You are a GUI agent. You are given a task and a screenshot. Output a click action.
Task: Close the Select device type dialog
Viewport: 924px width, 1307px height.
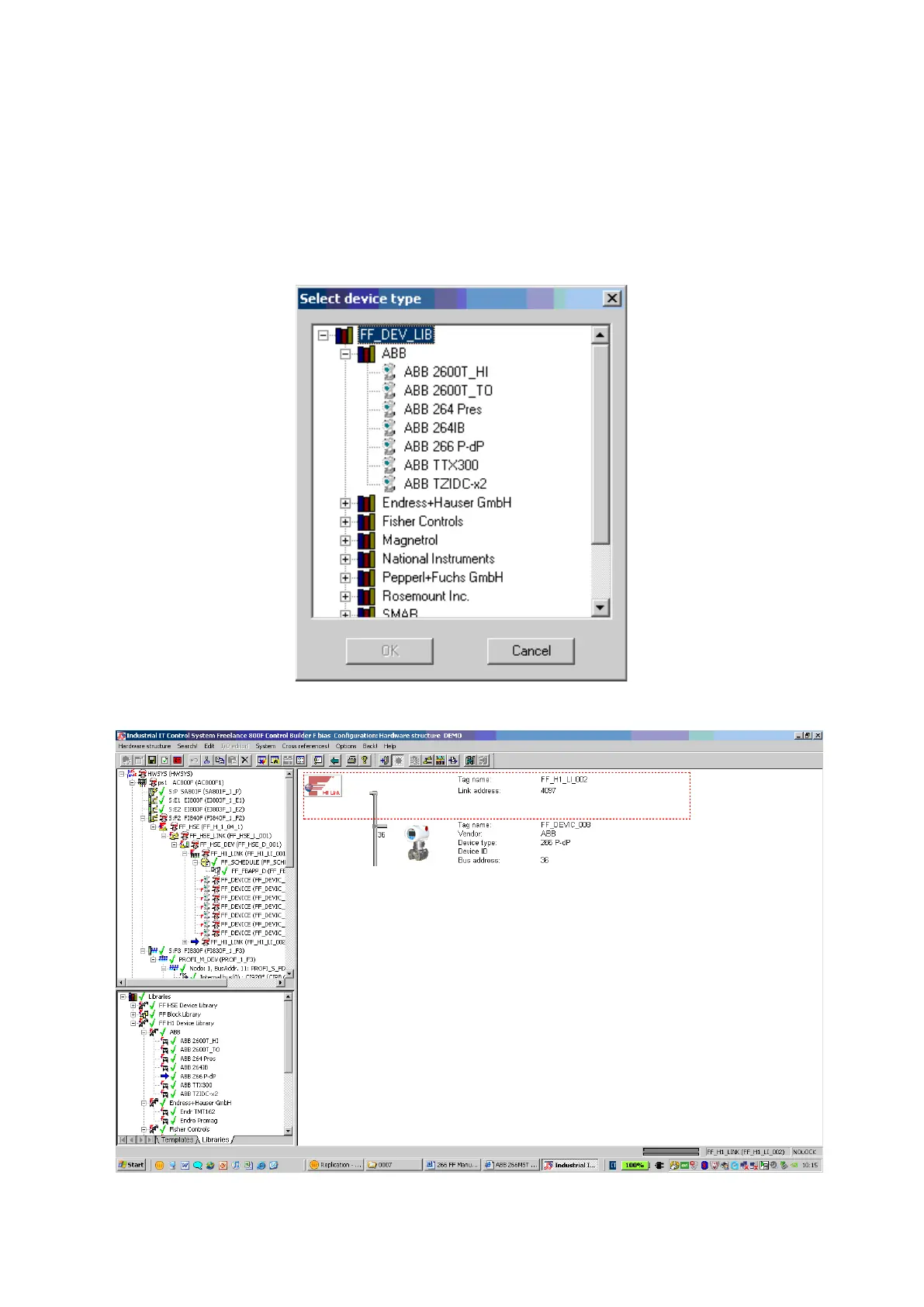[x=612, y=298]
